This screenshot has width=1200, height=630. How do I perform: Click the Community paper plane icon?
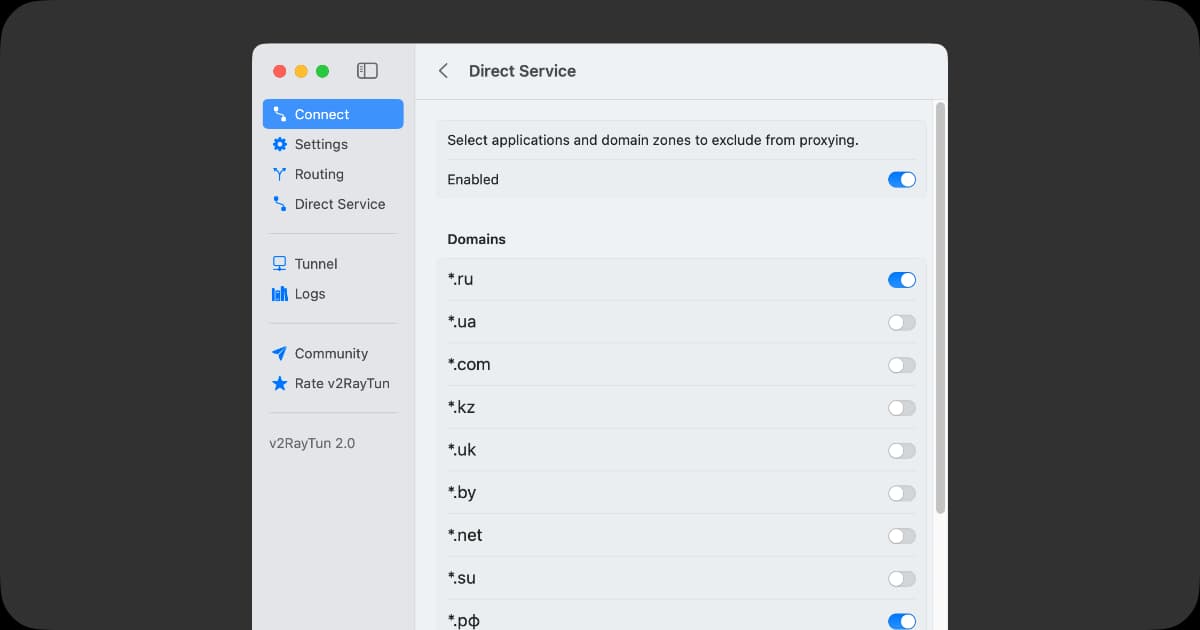pyautogui.click(x=280, y=354)
